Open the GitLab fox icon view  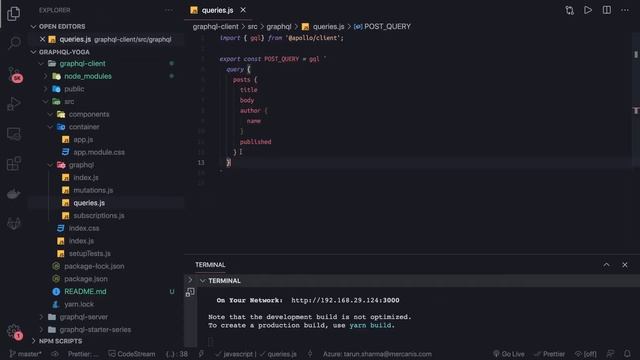(14, 223)
